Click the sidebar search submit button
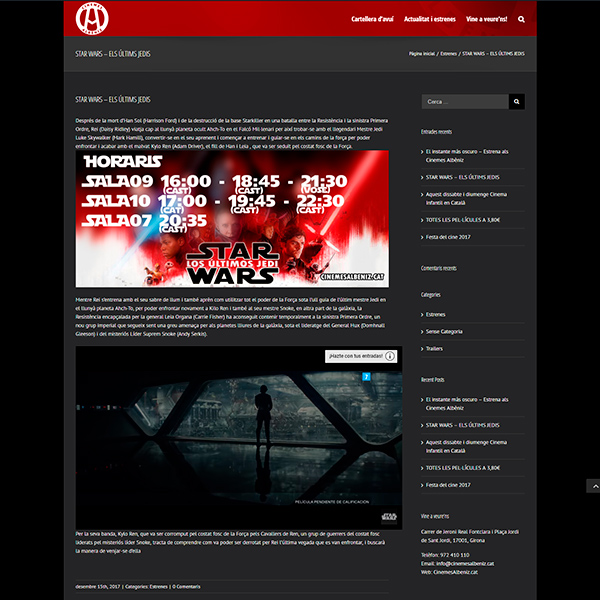Viewport: 600px width, 600px height. pos(517,102)
